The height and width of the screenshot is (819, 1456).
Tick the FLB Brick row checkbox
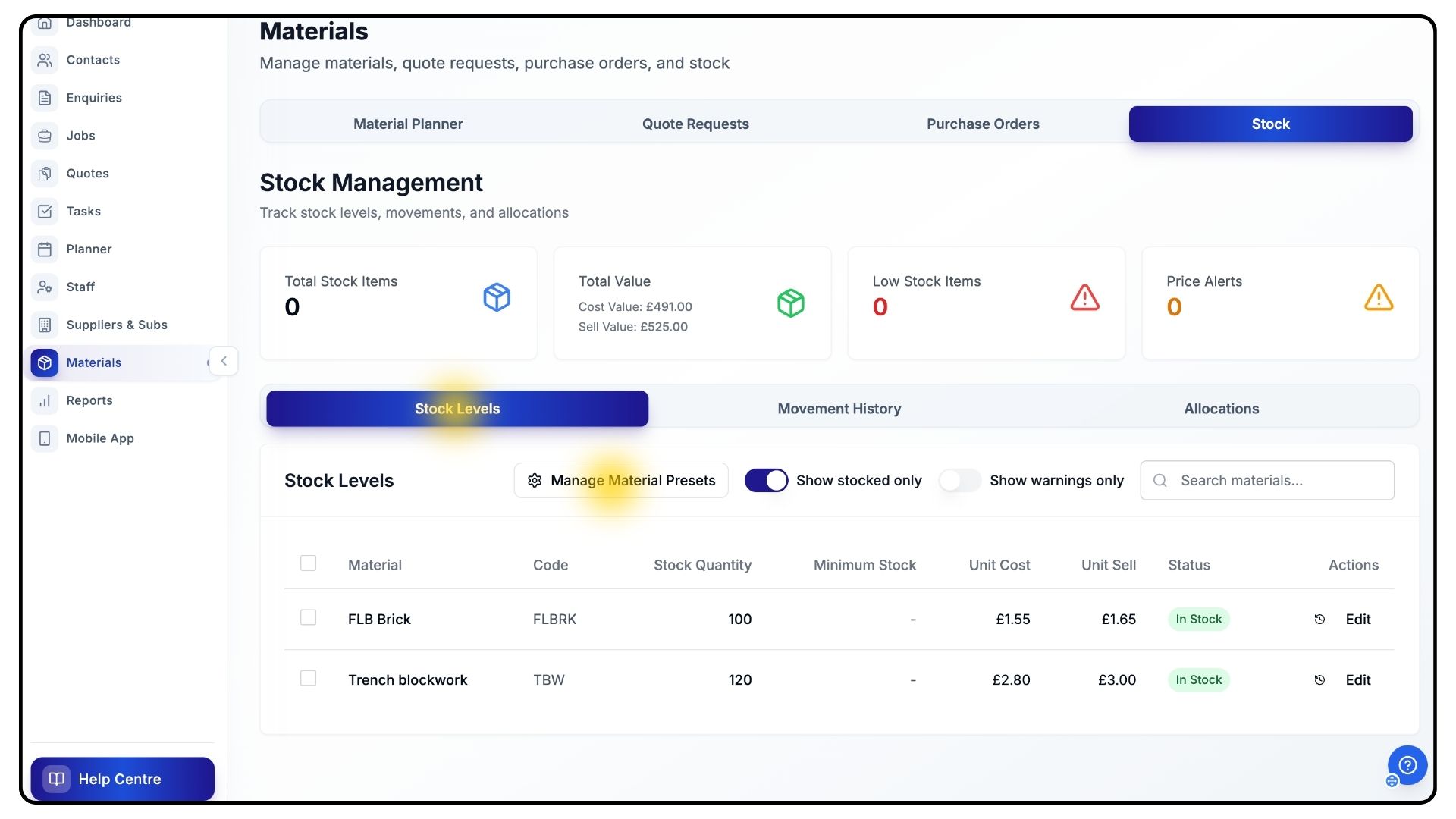308,618
